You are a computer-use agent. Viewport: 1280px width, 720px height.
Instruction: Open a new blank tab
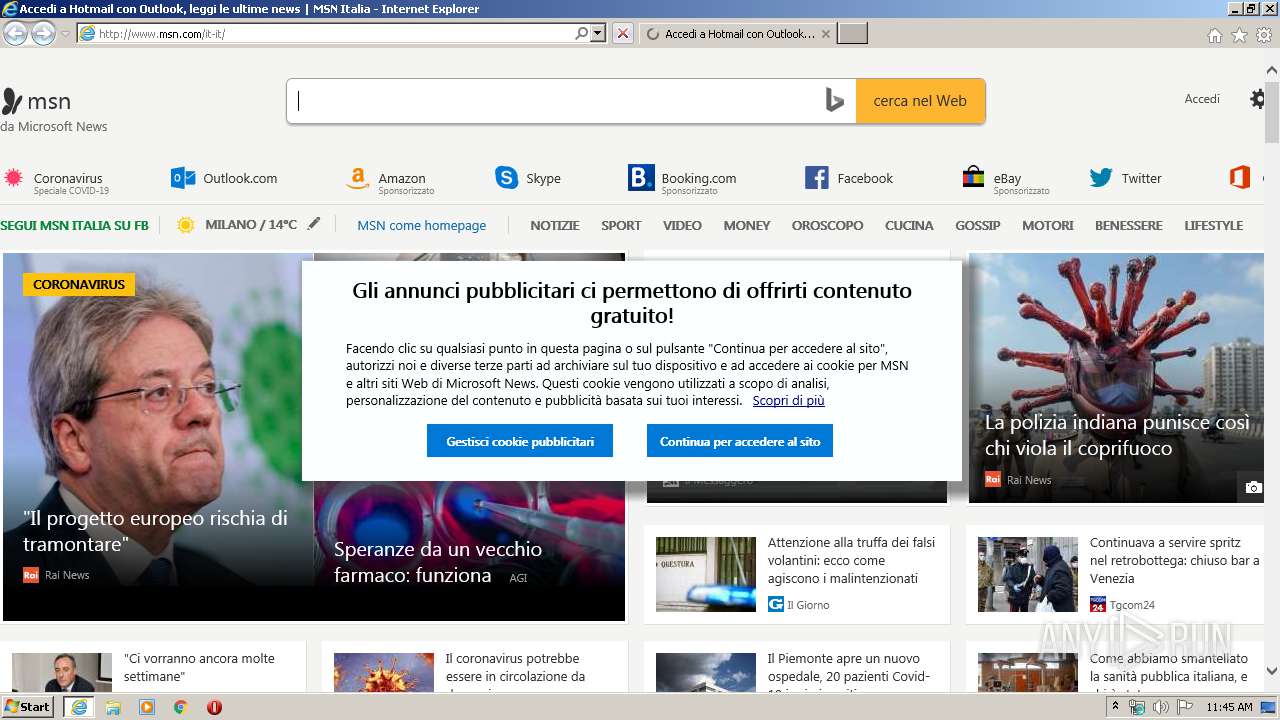[852, 34]
